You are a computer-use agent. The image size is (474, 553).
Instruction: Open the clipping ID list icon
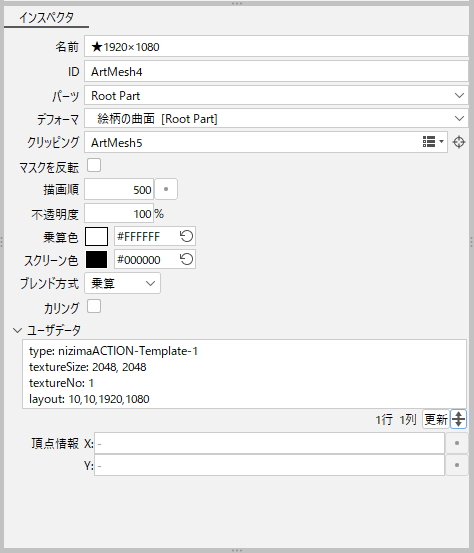pos(433,142)
